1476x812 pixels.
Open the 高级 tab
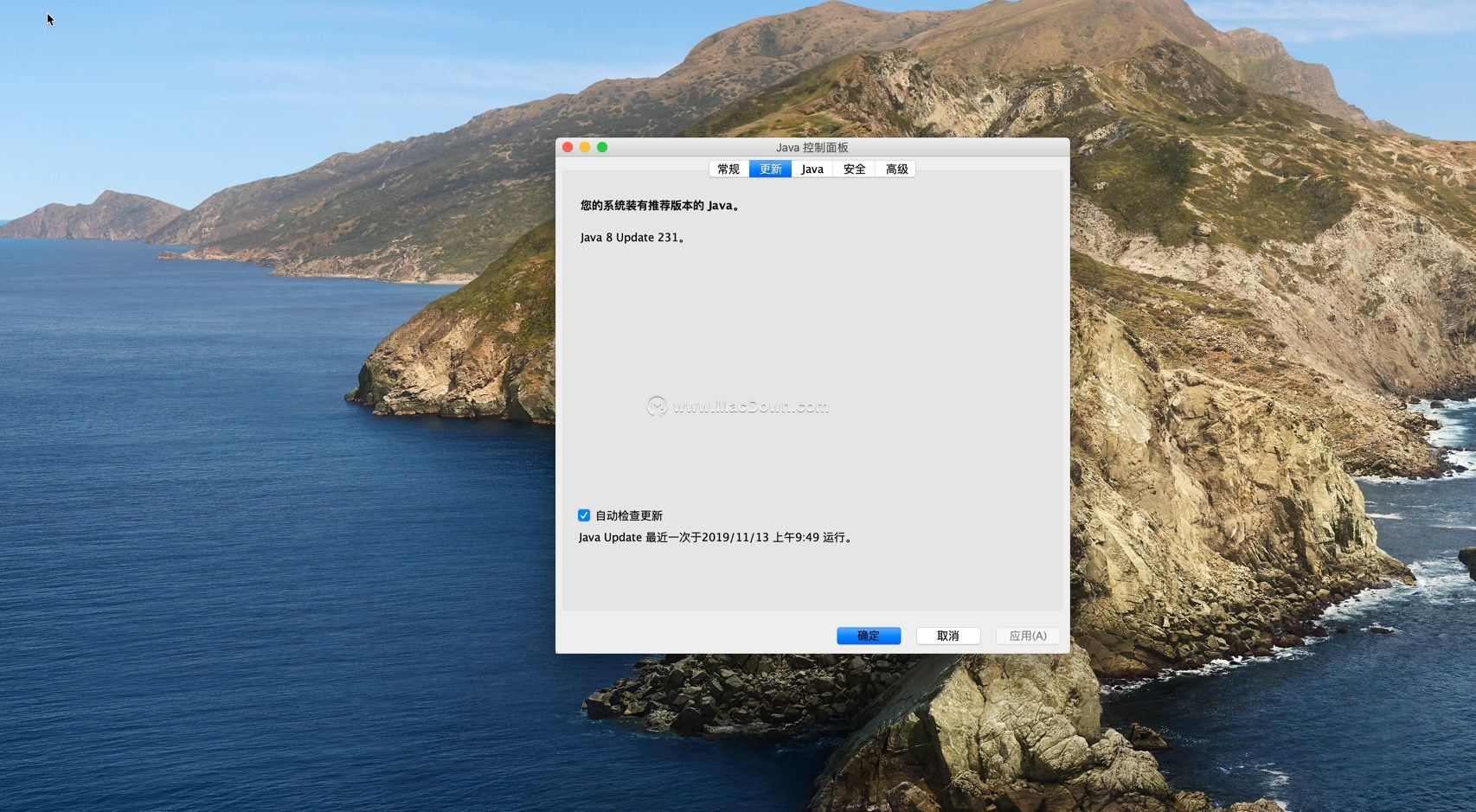(896, 169)
